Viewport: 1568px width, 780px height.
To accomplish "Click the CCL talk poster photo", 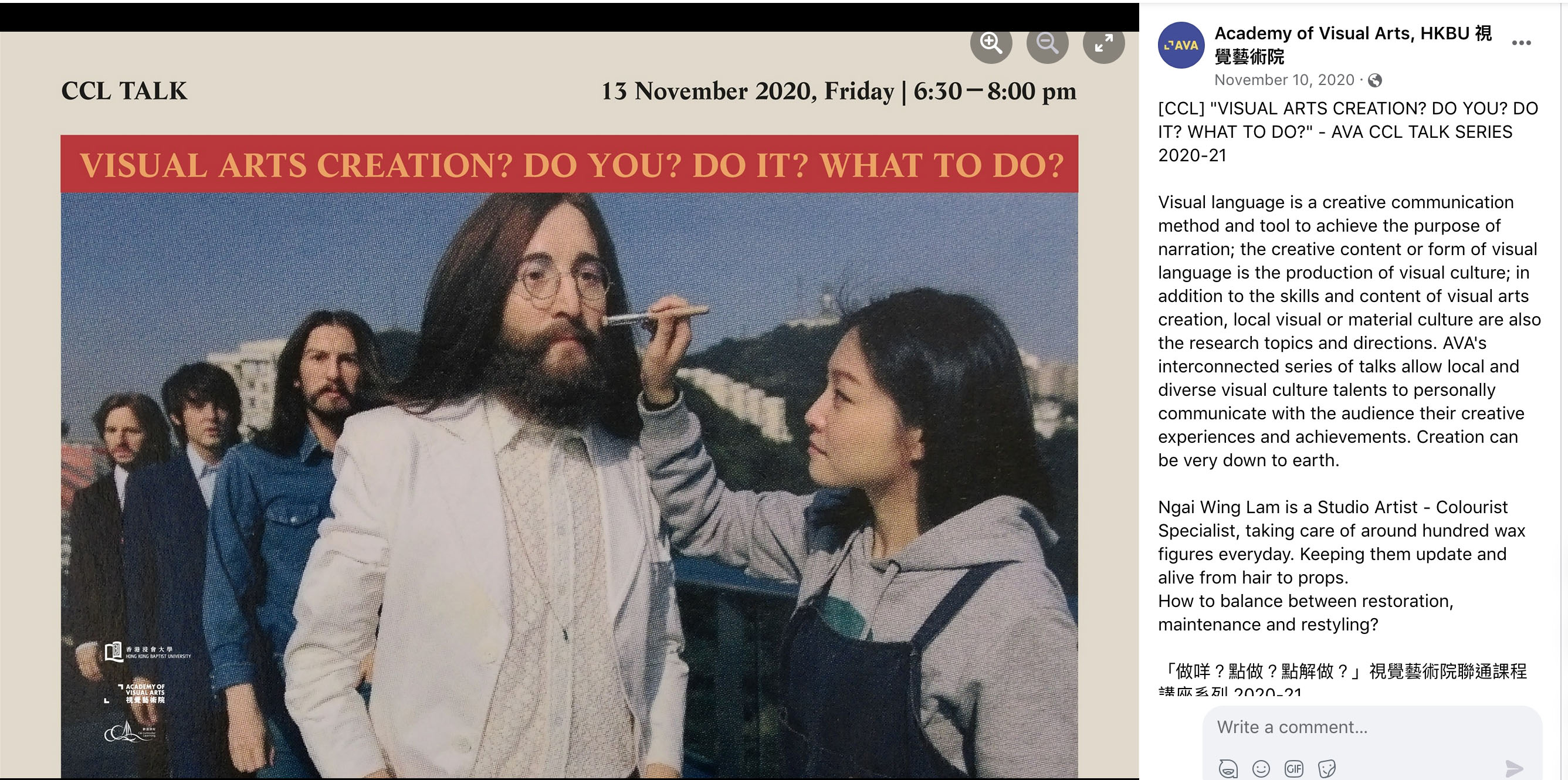I will 568,456.
